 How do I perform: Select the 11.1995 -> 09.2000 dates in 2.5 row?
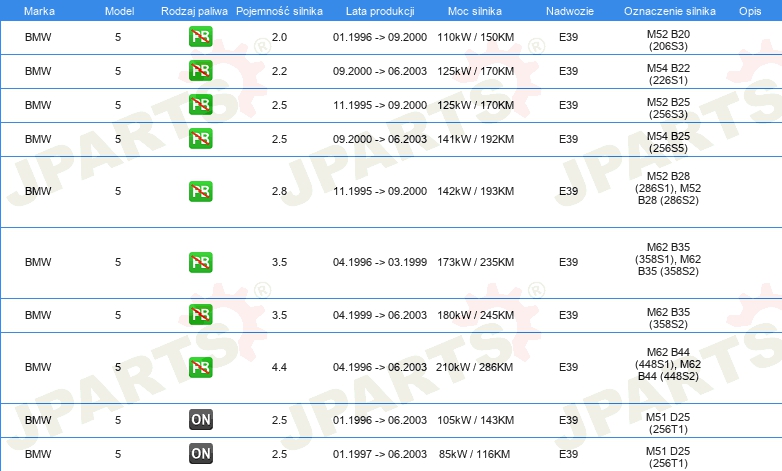pos(380,105)
